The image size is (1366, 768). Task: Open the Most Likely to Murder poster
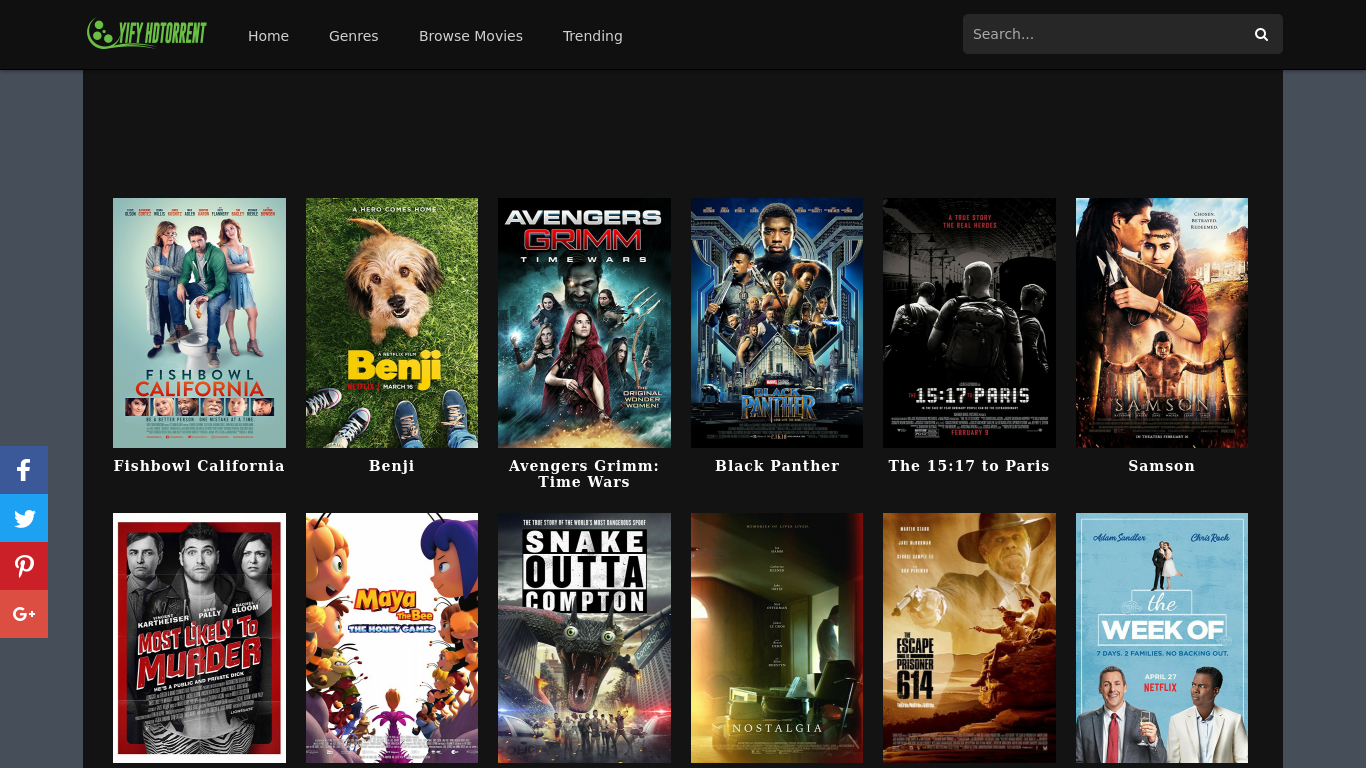pos(199,638)
